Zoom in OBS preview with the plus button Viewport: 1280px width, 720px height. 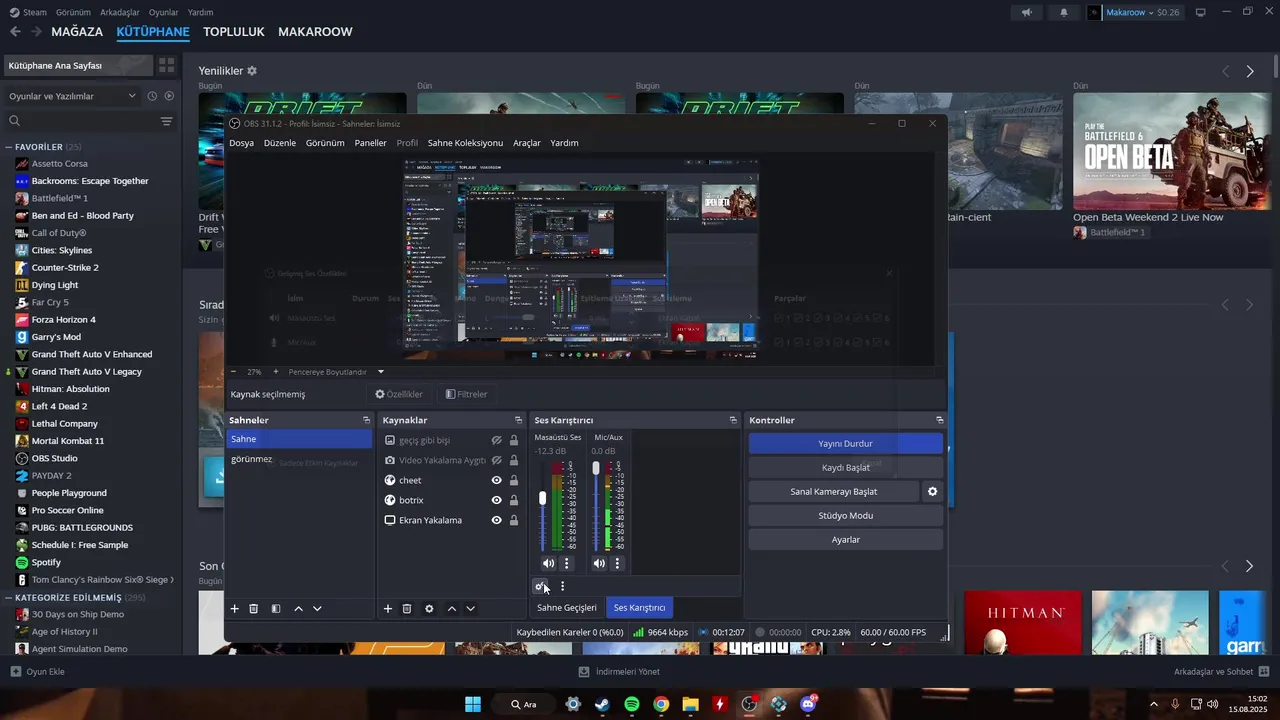pyautogui.click(x=276, y=371)
